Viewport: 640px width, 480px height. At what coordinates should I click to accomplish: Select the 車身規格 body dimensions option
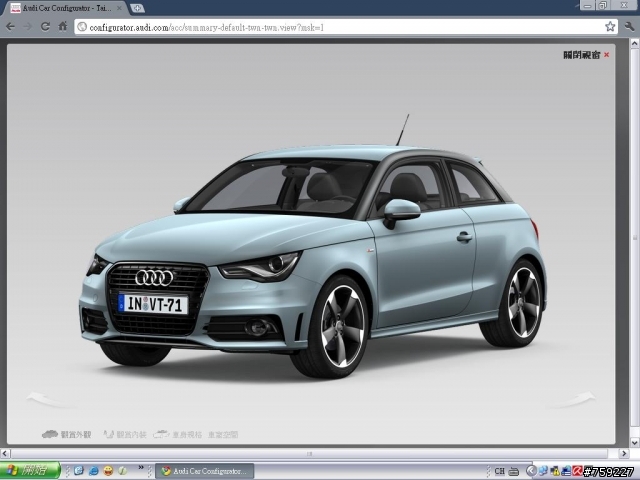pos(178,434)
